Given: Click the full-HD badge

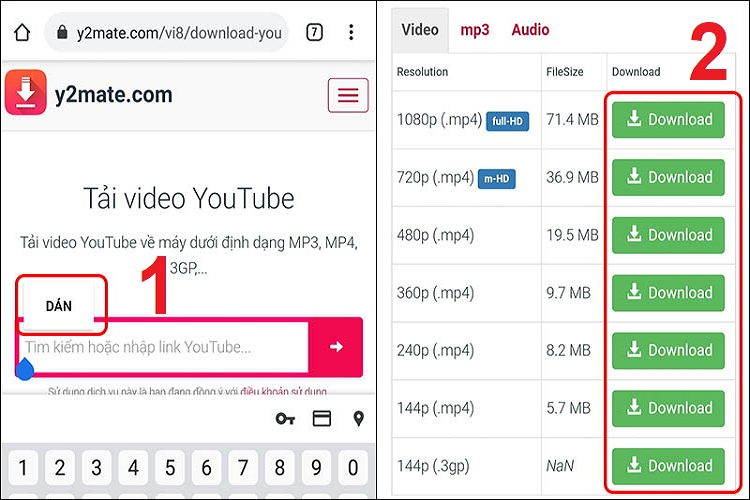Looking at the screenshot, I should pyautogui.click(x=507, y=121).
